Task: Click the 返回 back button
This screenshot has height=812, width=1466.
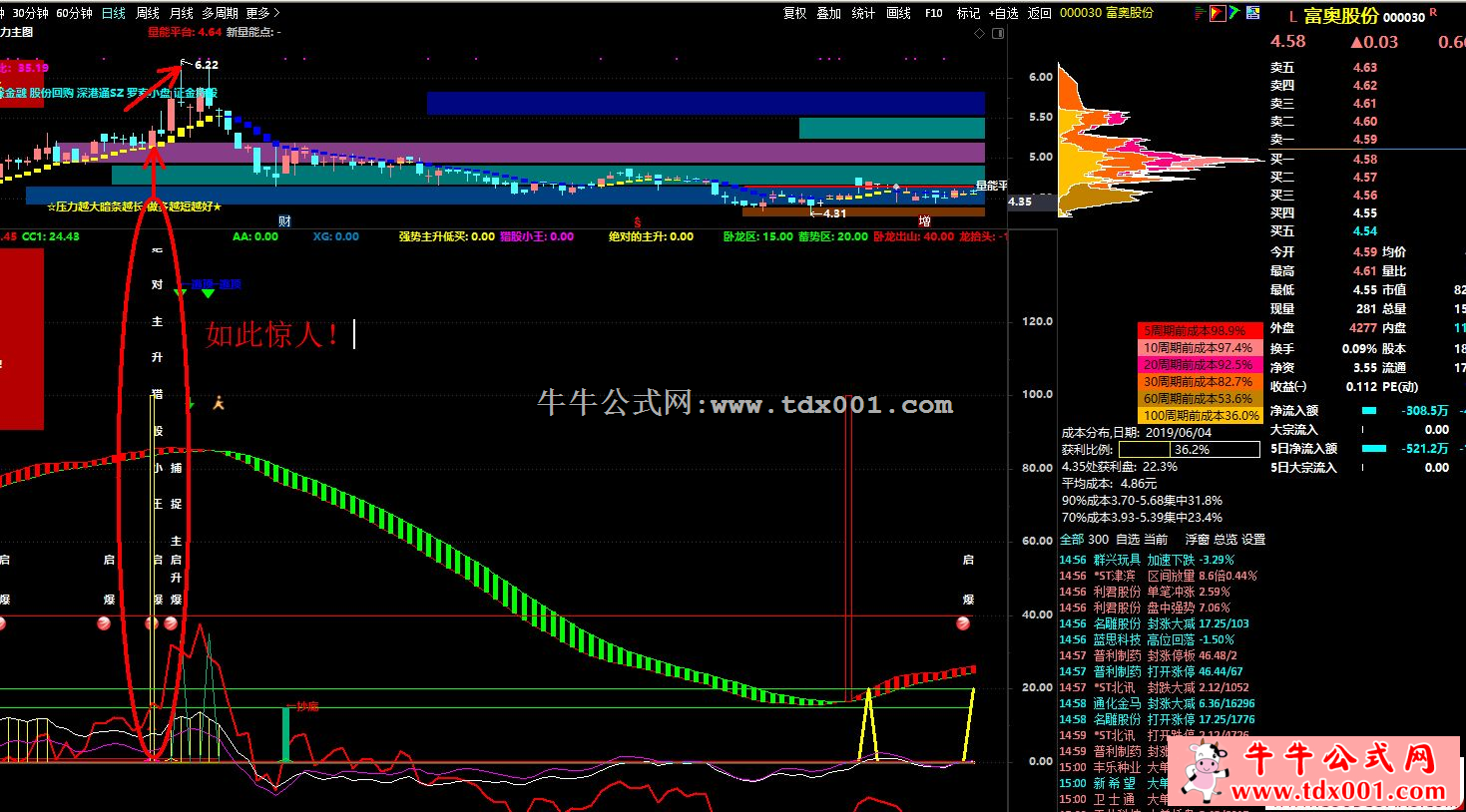Action: (1040, 13)
